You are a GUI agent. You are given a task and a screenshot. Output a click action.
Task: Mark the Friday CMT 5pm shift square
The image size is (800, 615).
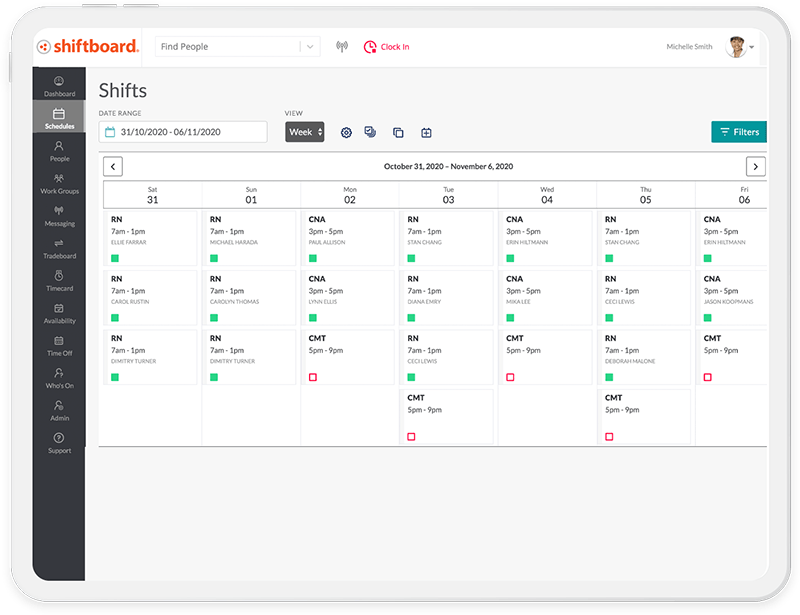point(708,376)
